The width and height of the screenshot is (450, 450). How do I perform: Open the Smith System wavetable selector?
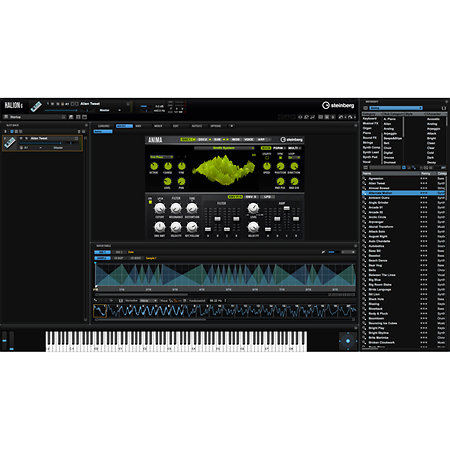(x=225, y=148)
